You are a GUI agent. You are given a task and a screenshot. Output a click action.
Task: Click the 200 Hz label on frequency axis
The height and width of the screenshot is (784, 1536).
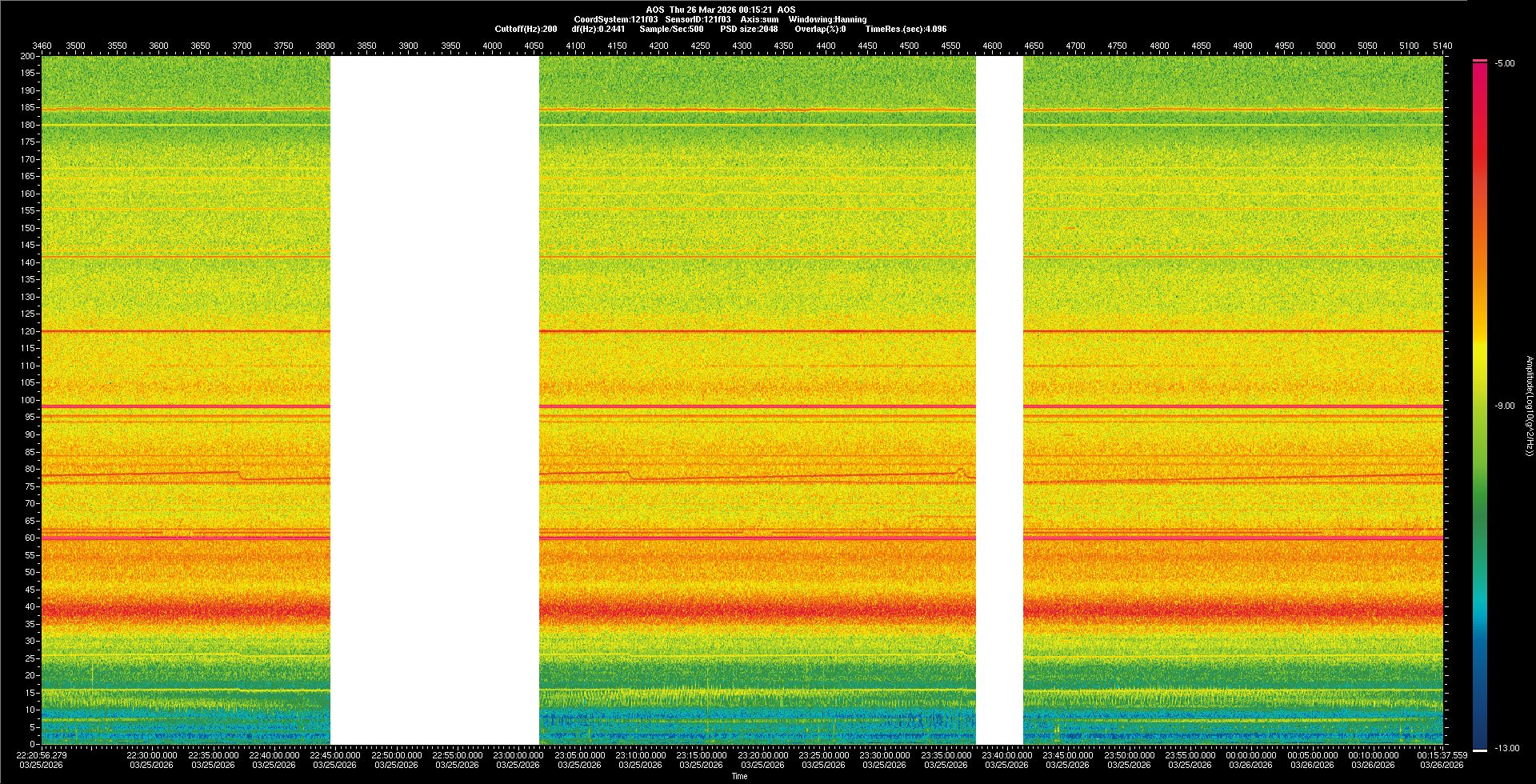click(28, 56)
